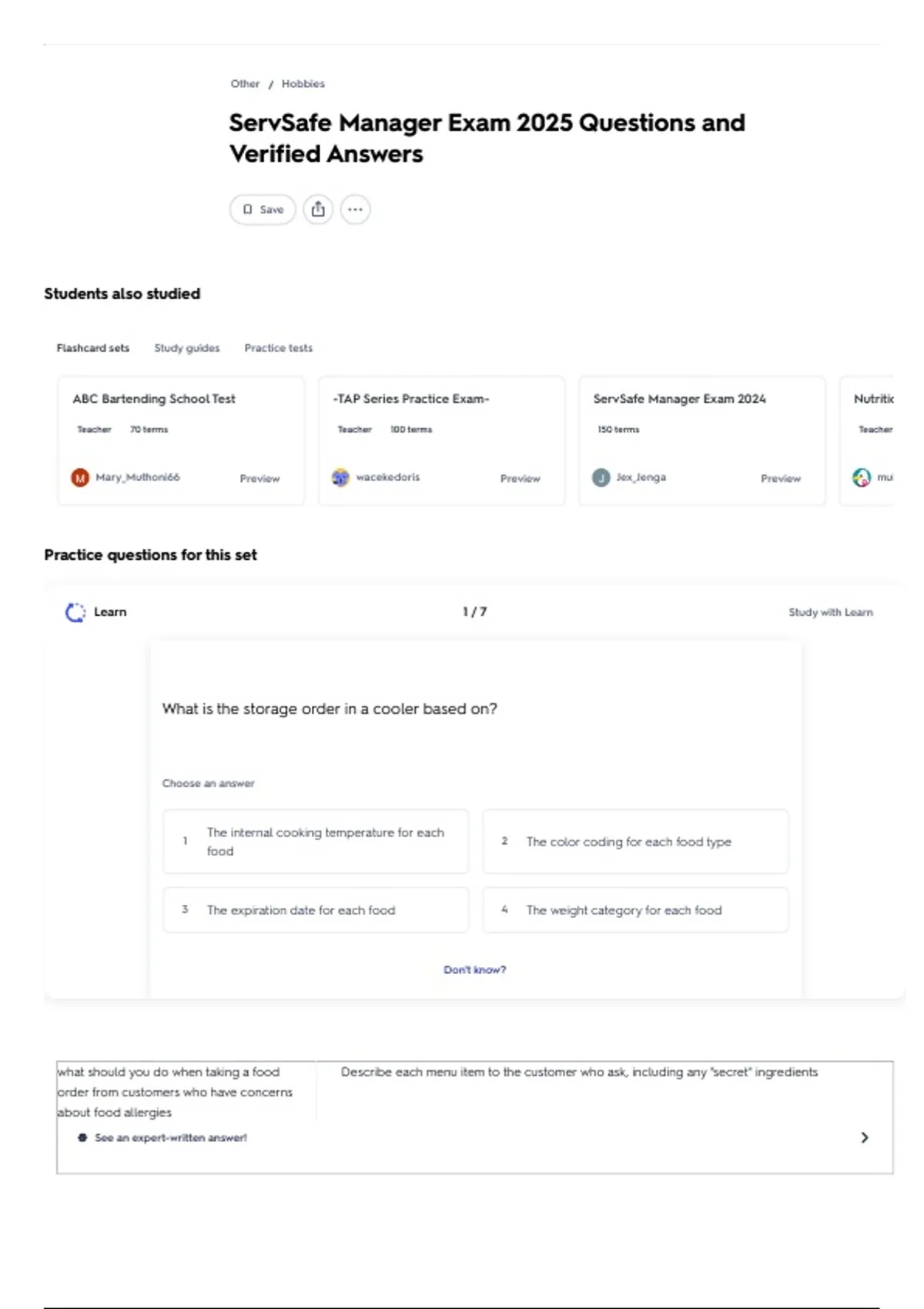
Task: Expand the term row with right chevron
Action: tap(865, 1137)
